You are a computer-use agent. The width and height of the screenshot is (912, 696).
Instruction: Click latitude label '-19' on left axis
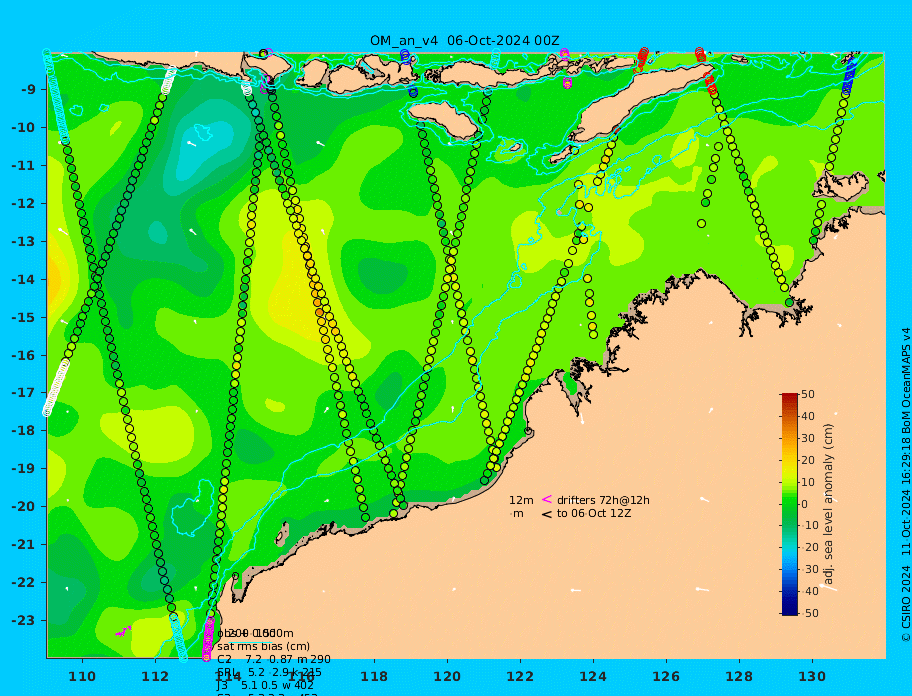click(x=24, y=469)
